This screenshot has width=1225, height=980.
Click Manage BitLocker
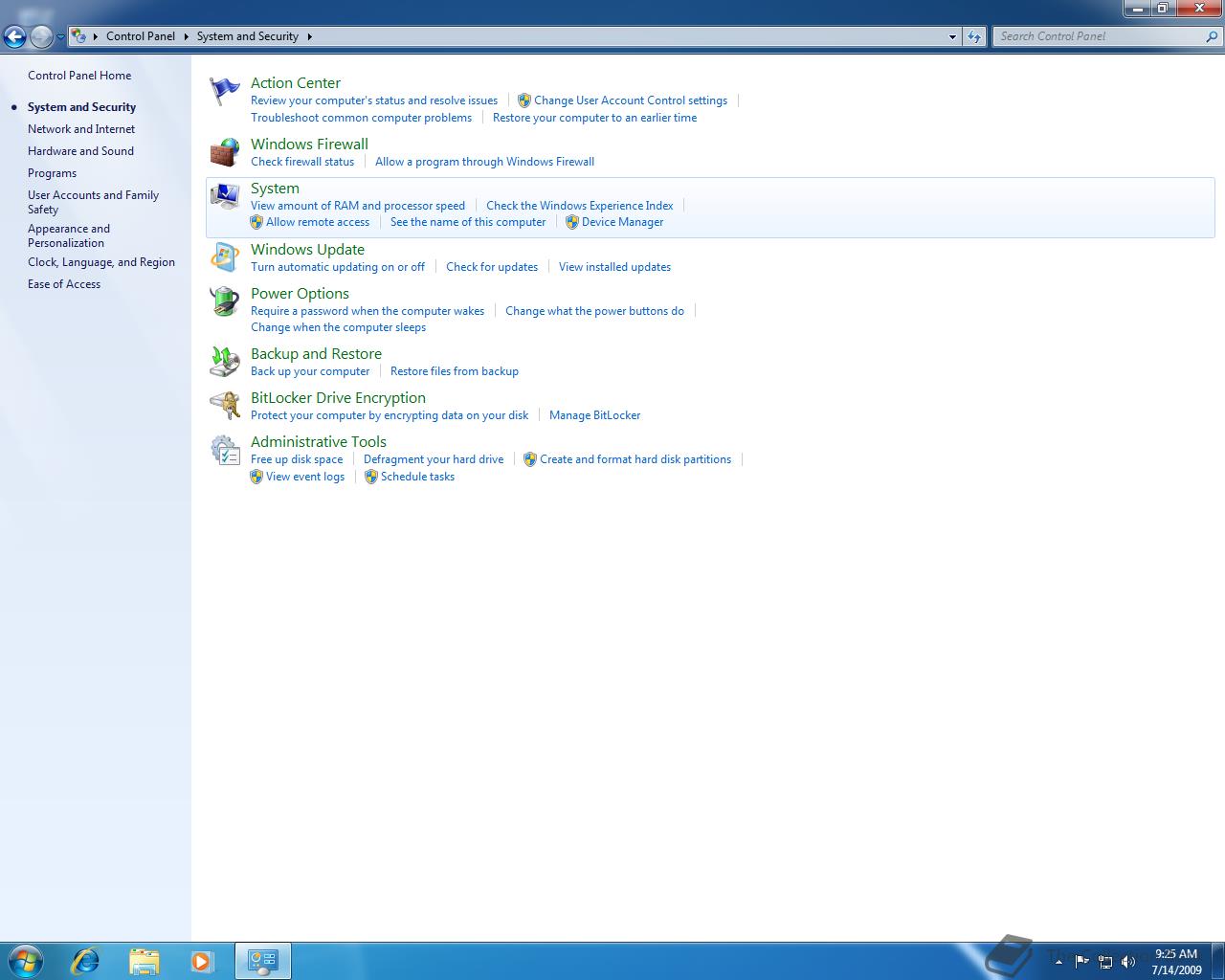594,415
